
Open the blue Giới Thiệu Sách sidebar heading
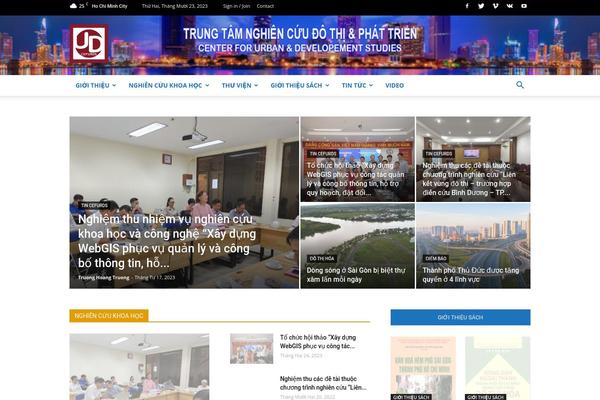[460, 317]
